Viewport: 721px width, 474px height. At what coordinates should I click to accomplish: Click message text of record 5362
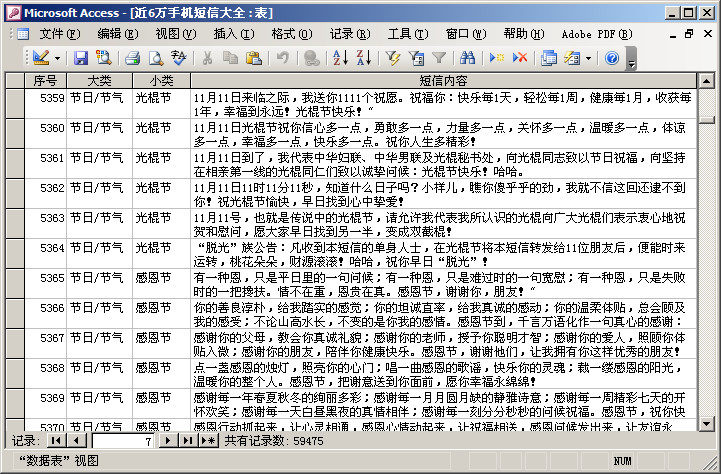click(x=443, y=194)
